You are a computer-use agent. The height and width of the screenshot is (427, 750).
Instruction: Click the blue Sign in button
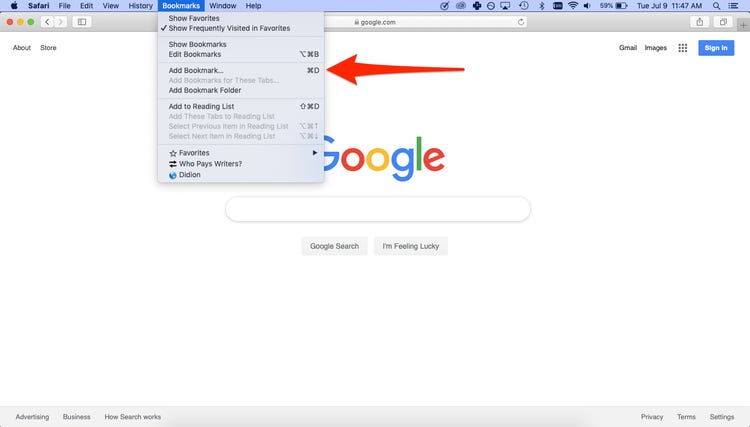pyautogui.click(x=716, y=48)
